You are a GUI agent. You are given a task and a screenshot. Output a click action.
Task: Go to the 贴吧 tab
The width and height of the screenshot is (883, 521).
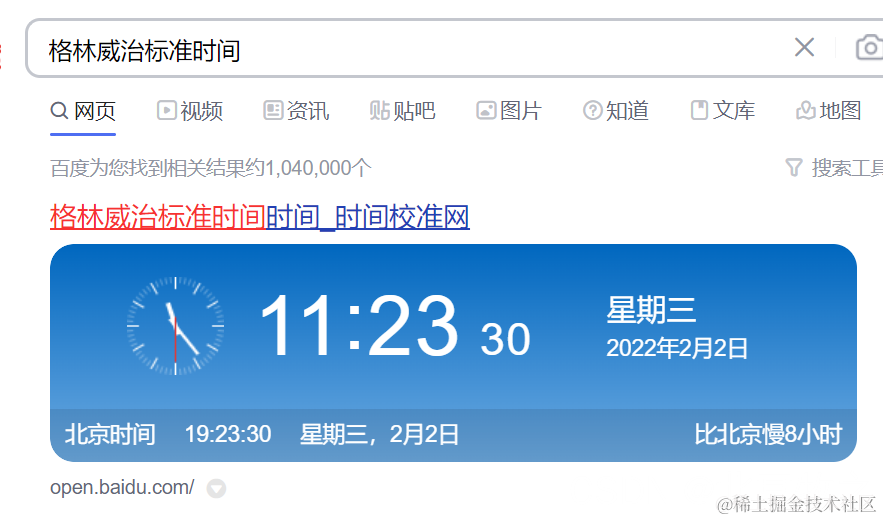(x=402, y=111)
